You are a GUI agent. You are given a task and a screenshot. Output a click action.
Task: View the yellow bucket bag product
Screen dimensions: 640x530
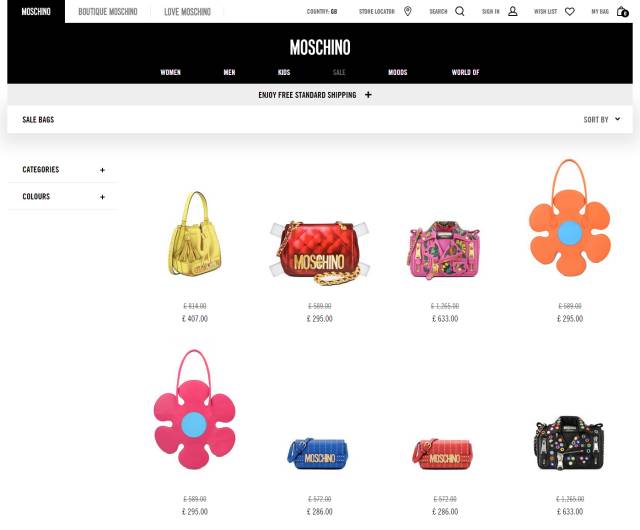(x=195, y=234)
